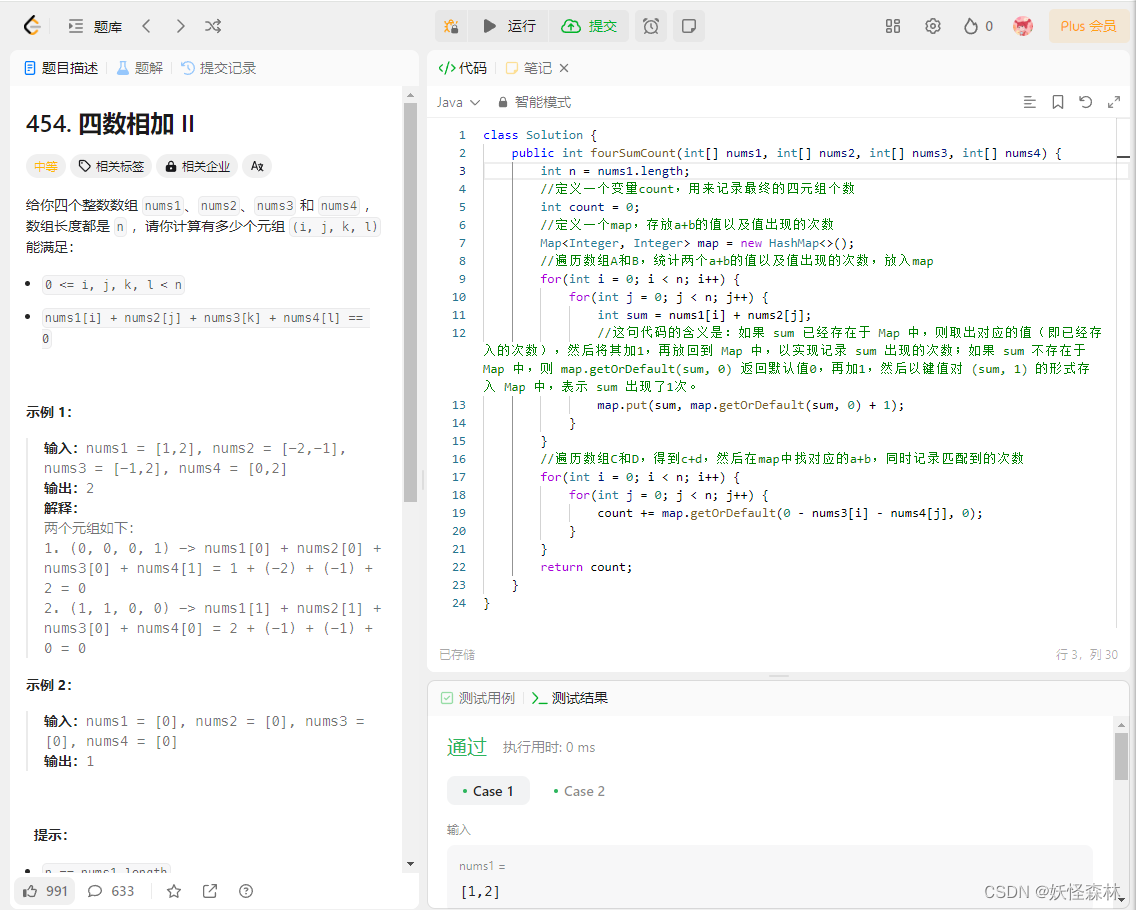Go to the next problem arrow
The image size is (1136, 910).
[x=180, y=26]
